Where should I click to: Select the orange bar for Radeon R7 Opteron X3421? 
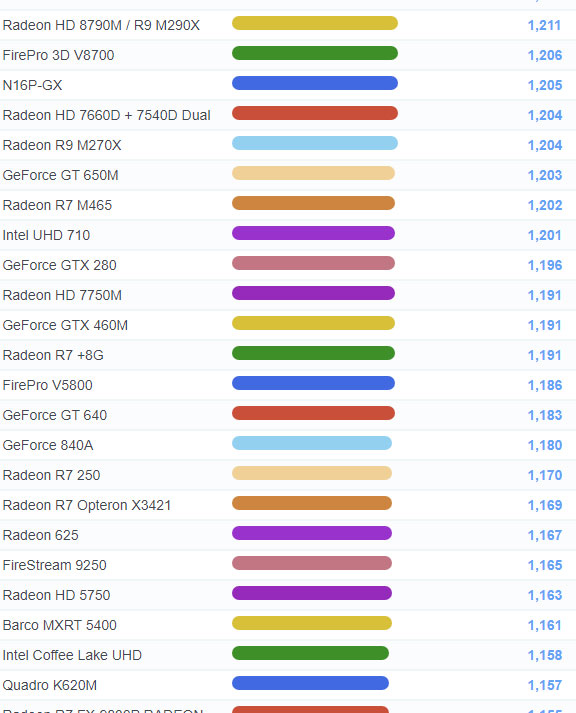click(x=312, y=503)
